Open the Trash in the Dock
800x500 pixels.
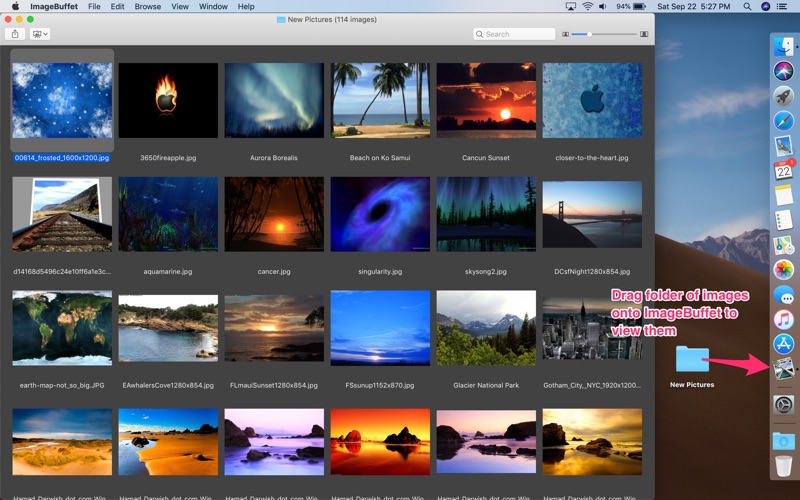tap(784, 466)
